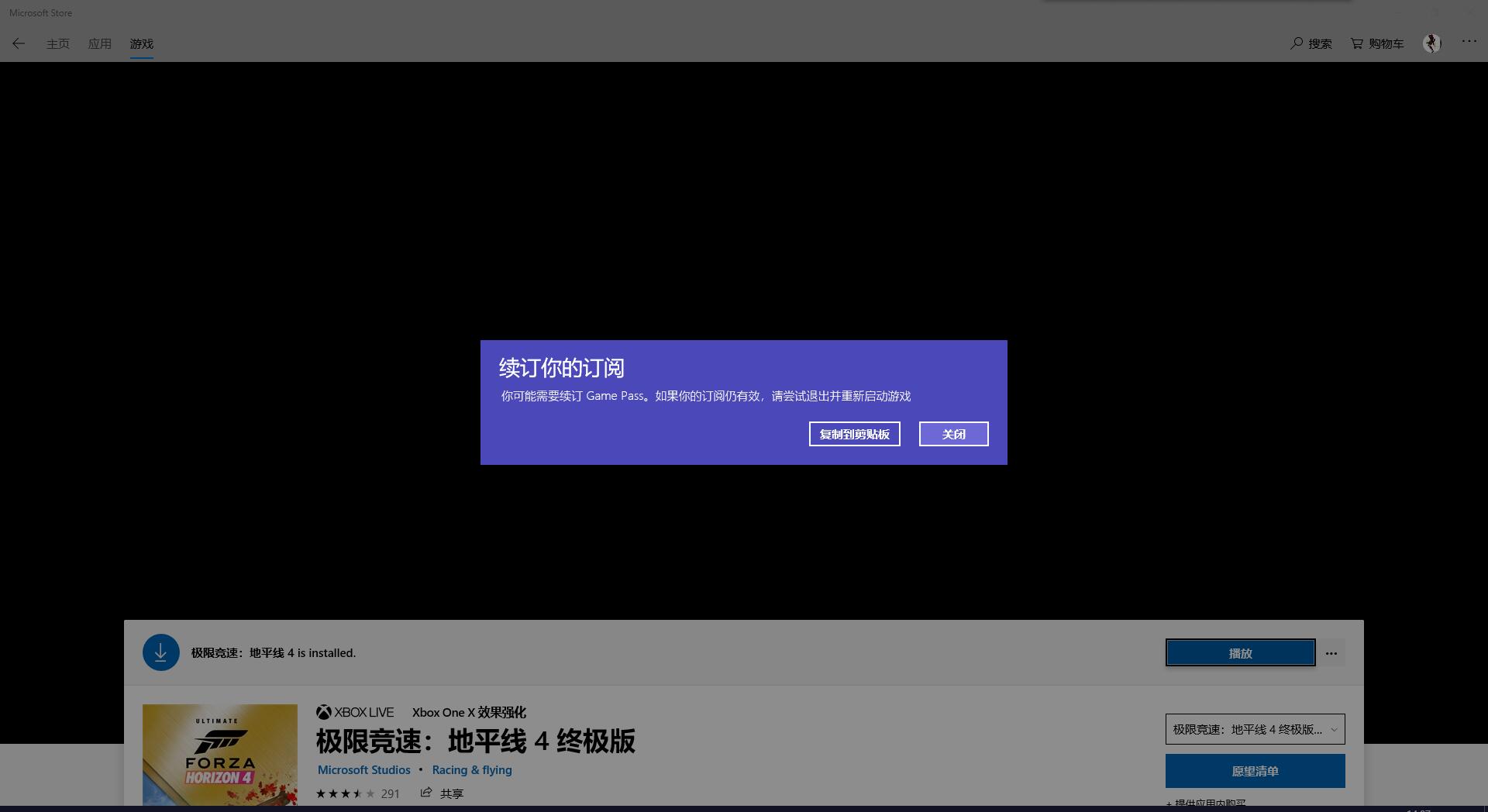This screenshot has height=812, width=1488.
Task: Launch game with the 播放 button
Action: pyautogui.click(x=1241, y=652)
